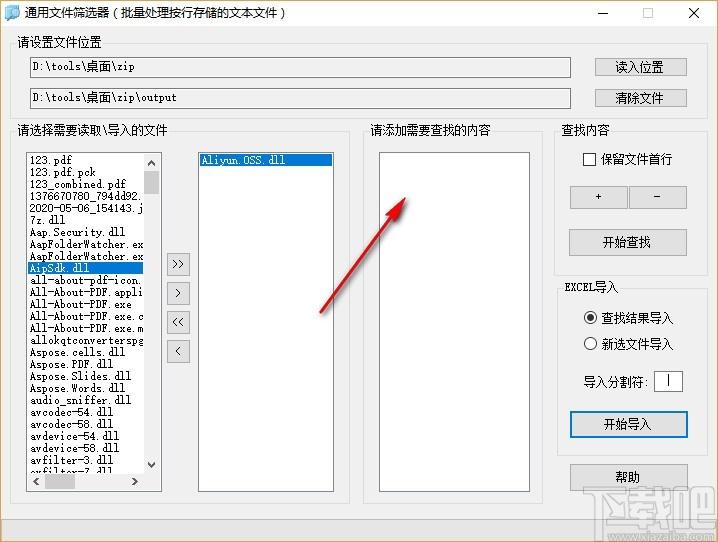Select avfilter-3.dll in file list
718x542 pixels.
click(86, 460)
